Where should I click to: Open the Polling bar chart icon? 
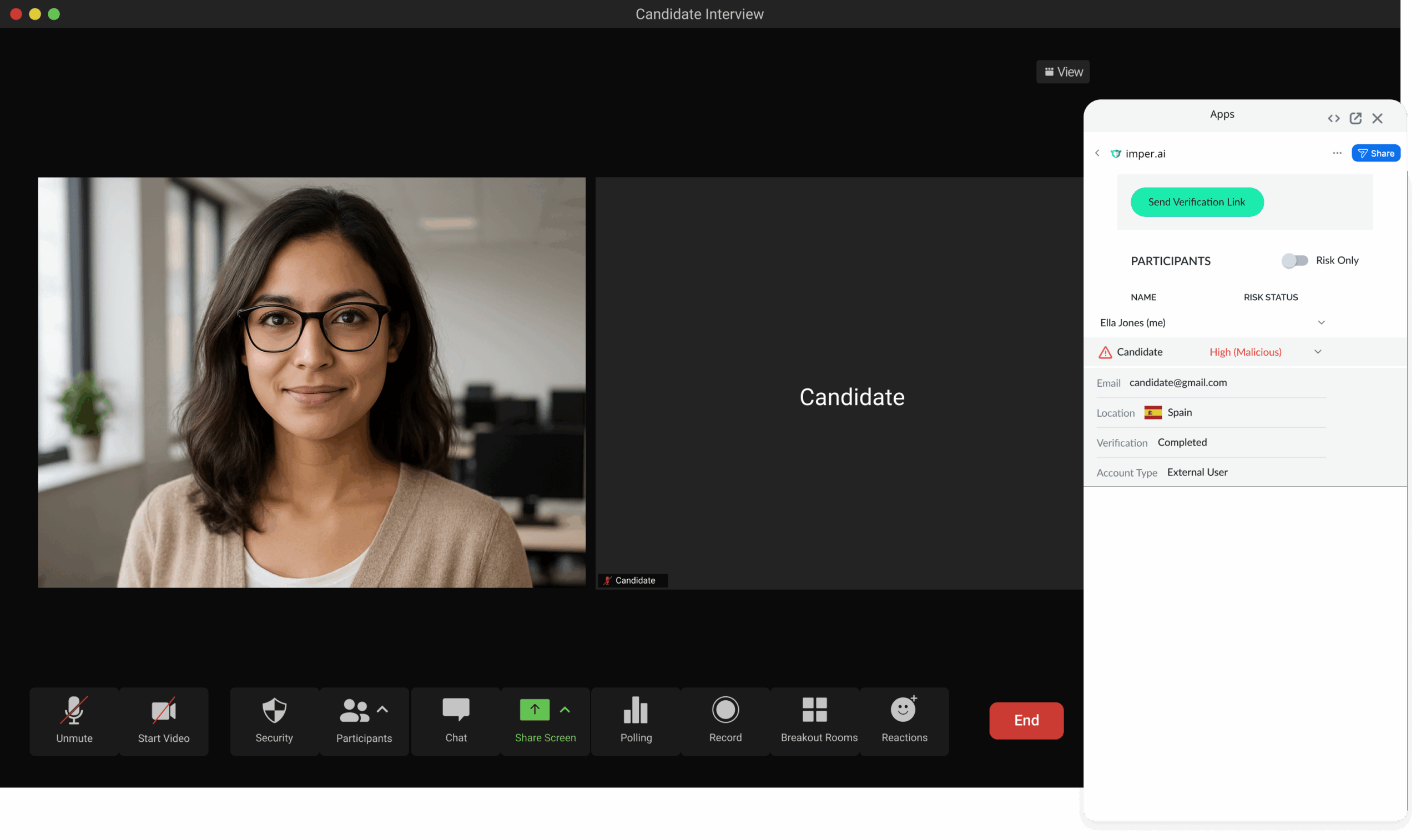636,710
